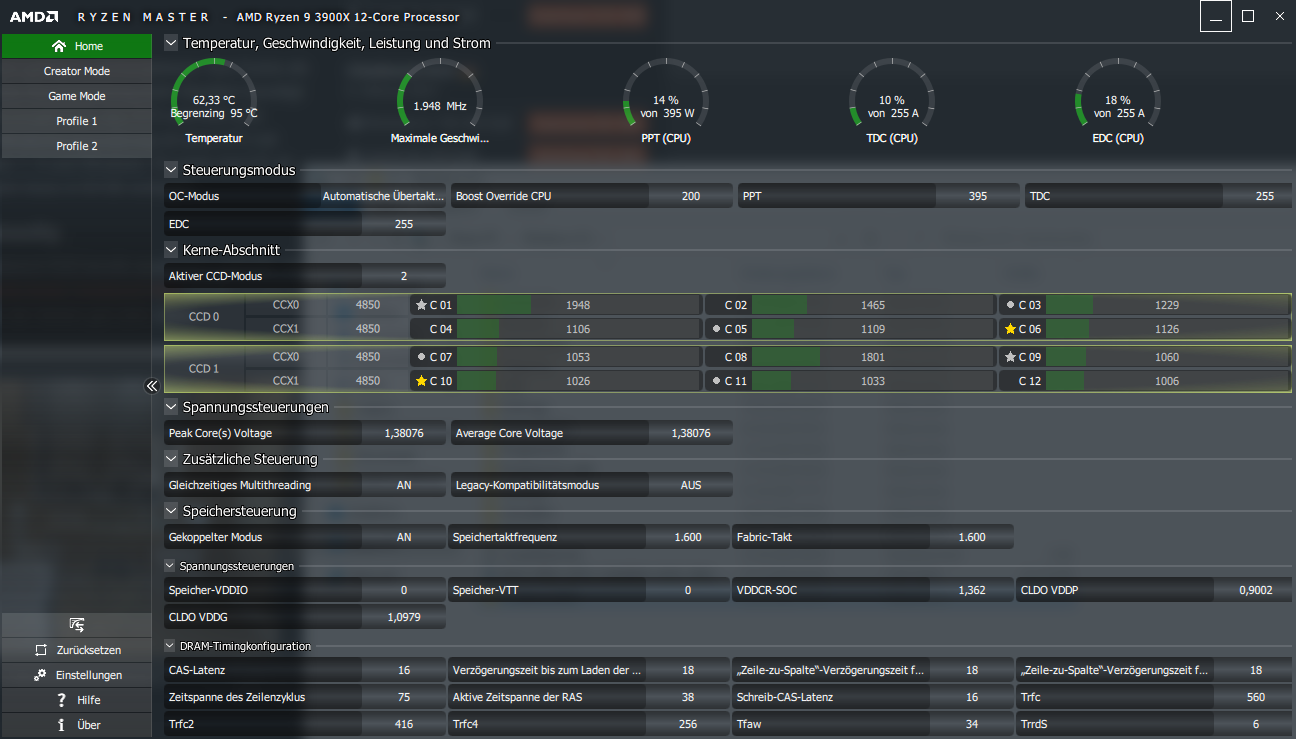Viewport: 1296px width, 739px height.
Task: Open the Über about dialog
Action: pyautogui.click(x=76, y=725)
